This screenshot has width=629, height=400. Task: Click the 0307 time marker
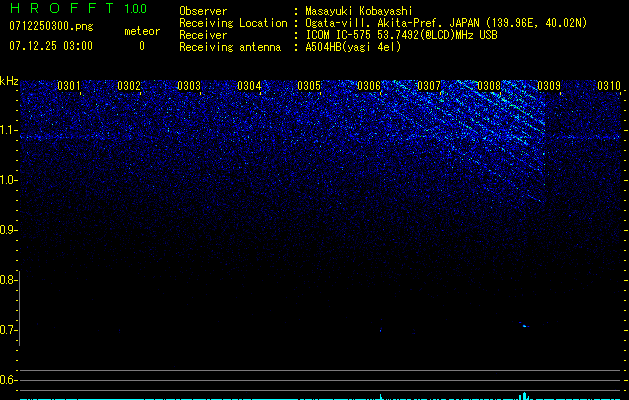pos(429,85)
